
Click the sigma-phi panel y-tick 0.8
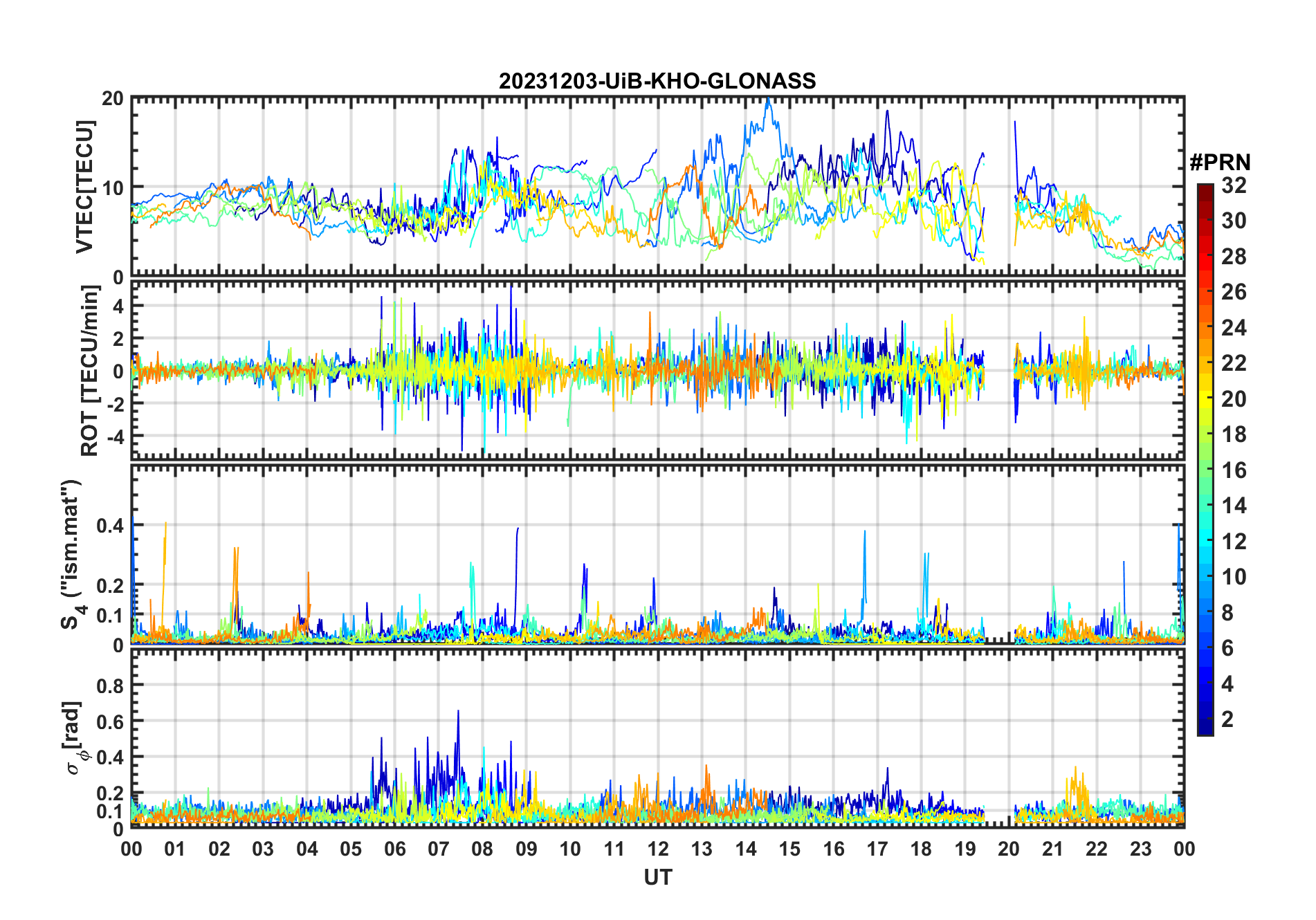(x=109, y=686)
